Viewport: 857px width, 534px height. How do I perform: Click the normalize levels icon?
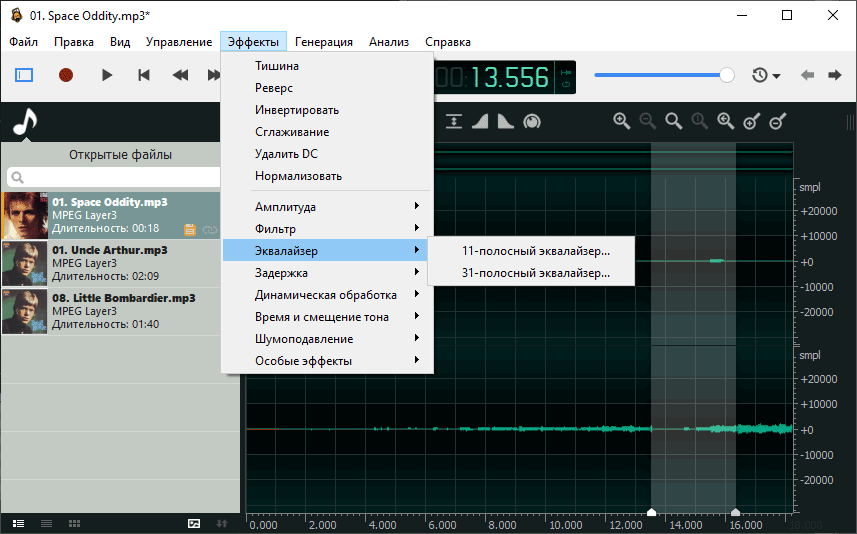[x=454, y=121]
